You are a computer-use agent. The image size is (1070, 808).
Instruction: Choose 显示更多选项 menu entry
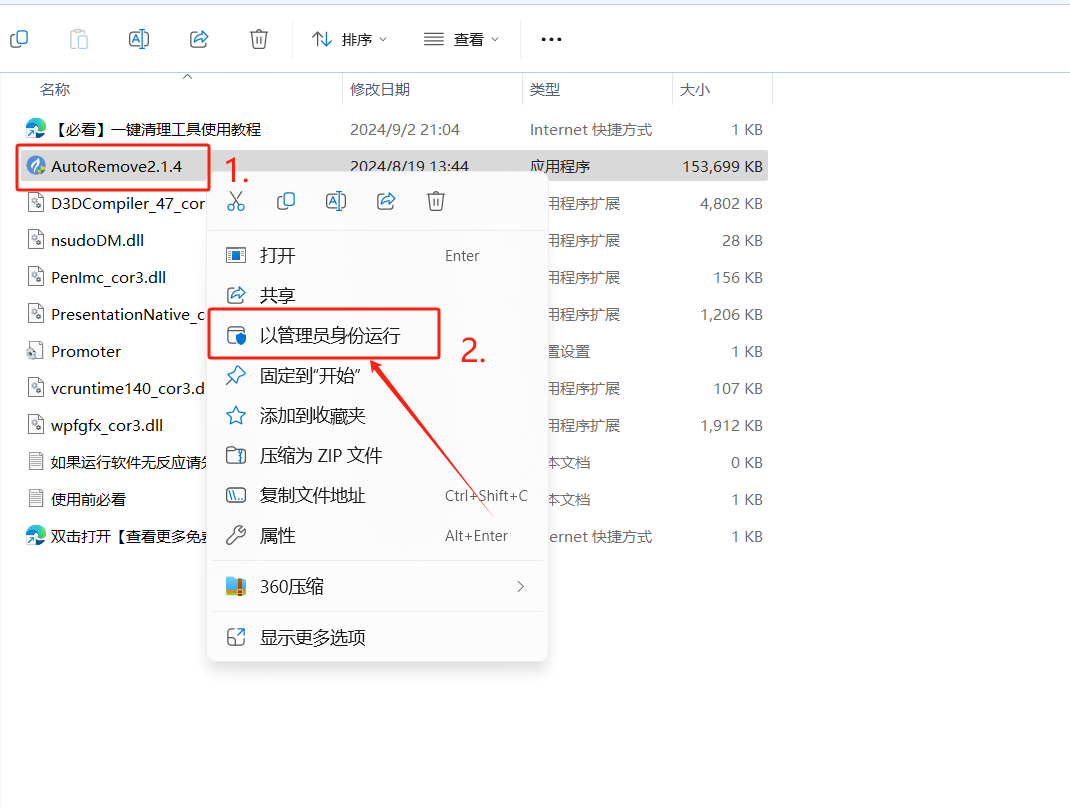point(377,637)
